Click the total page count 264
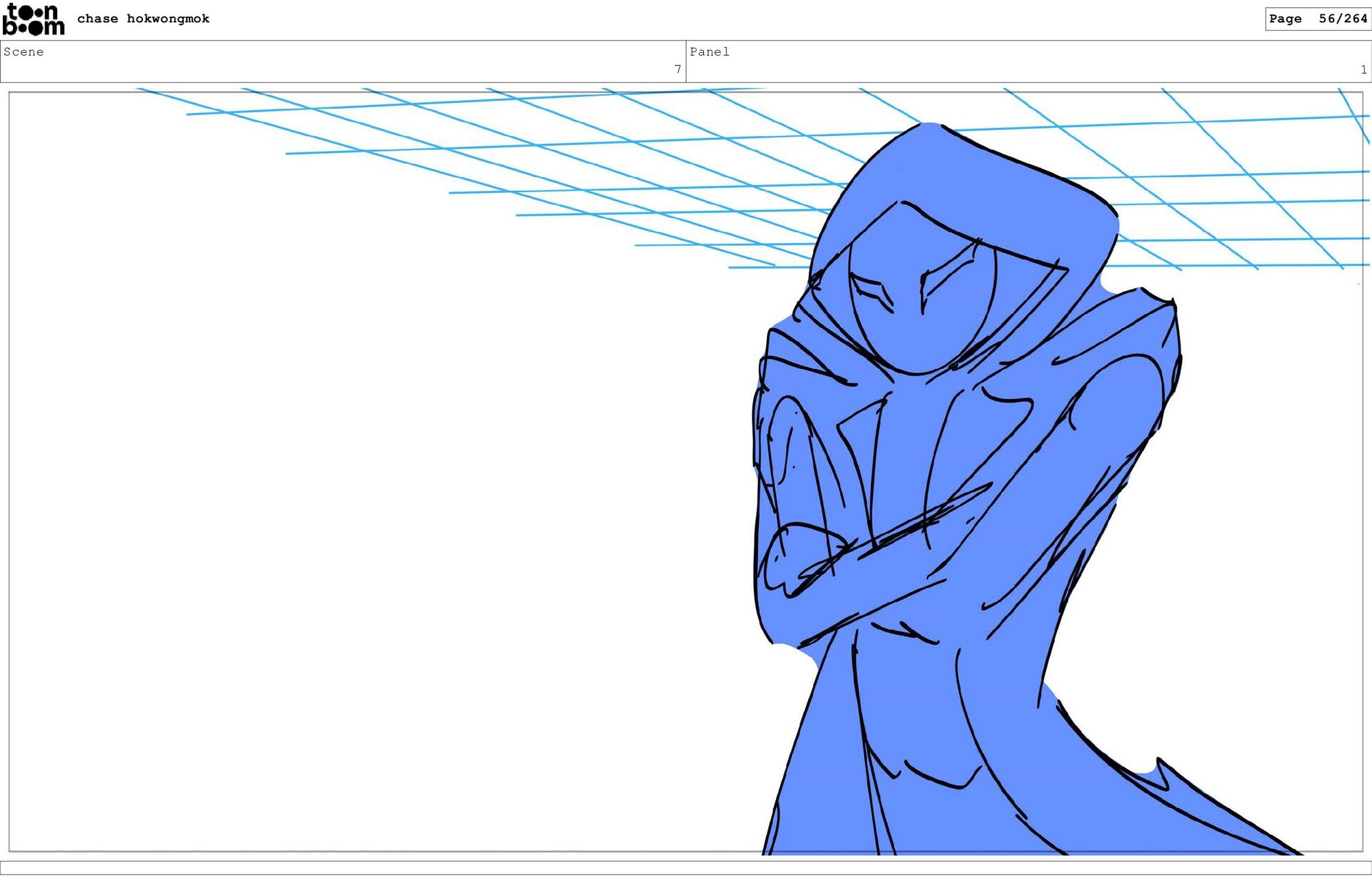This screenshot has height=888, width=1372. (x=1355, y=19)
